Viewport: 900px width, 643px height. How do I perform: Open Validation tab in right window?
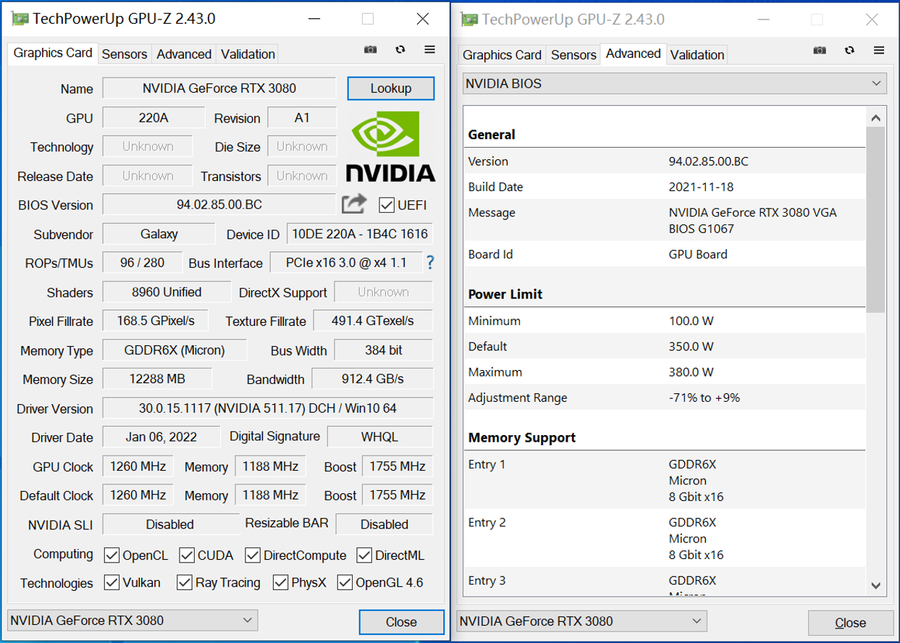point(697,55)
